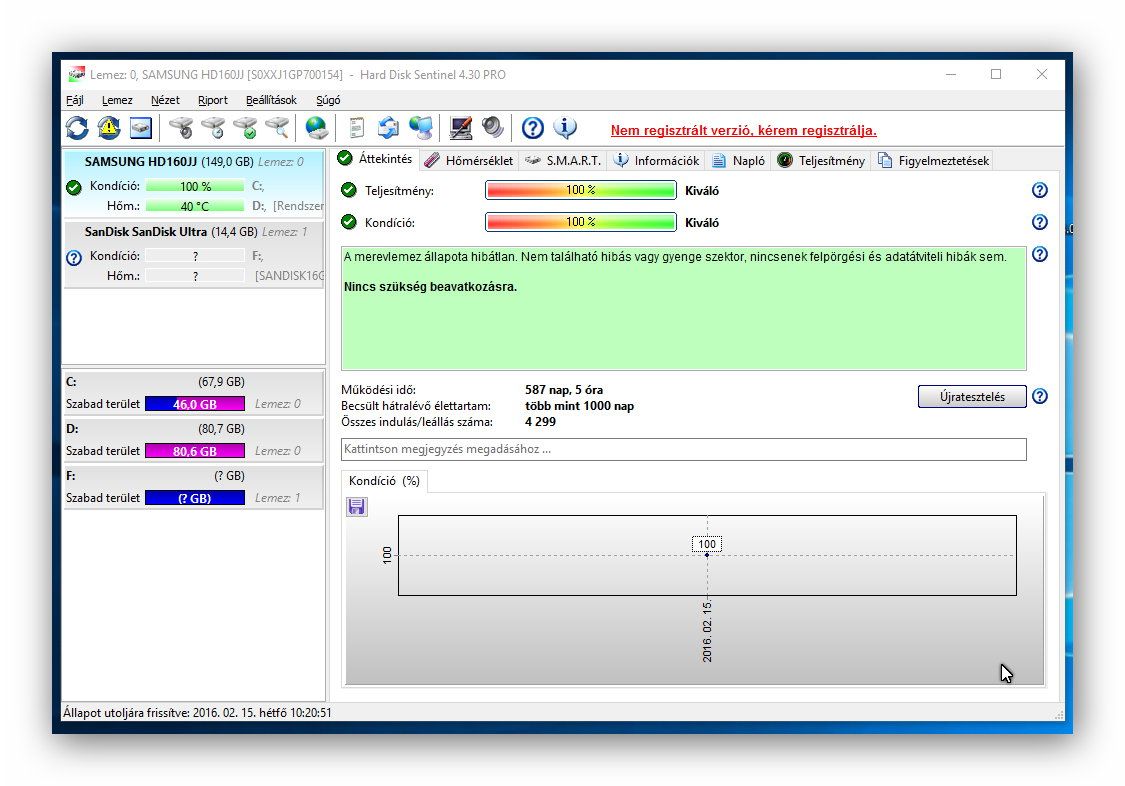
Task: Switch to the Hőmérséklet tab
Action: click(x=469, y=161)
